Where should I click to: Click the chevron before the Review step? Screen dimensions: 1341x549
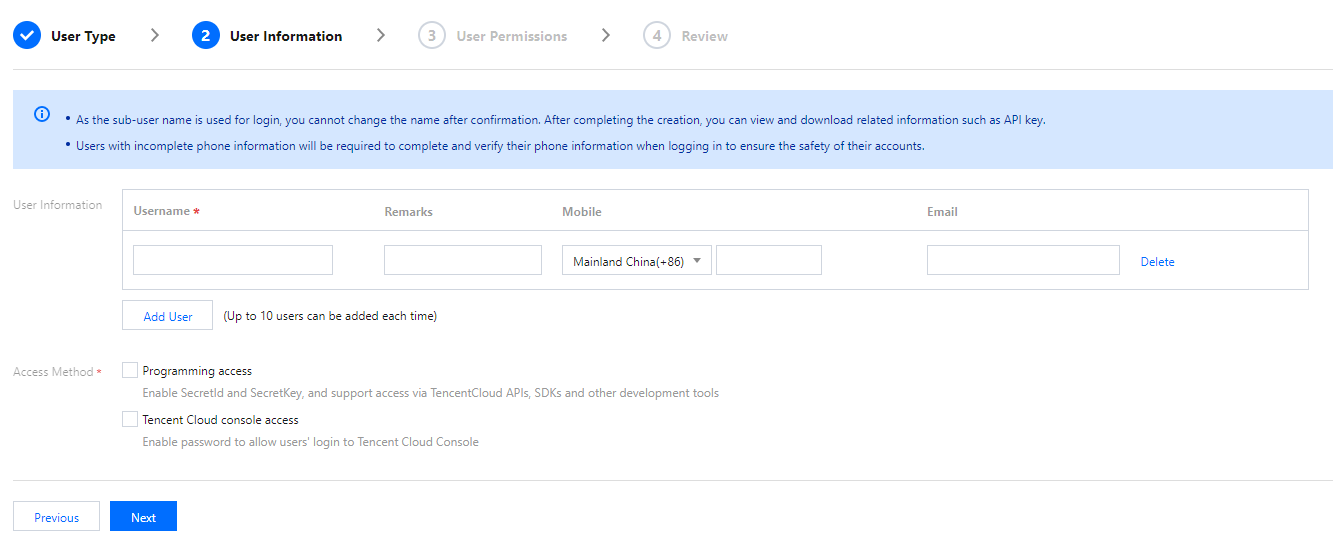tap(606, 35)
